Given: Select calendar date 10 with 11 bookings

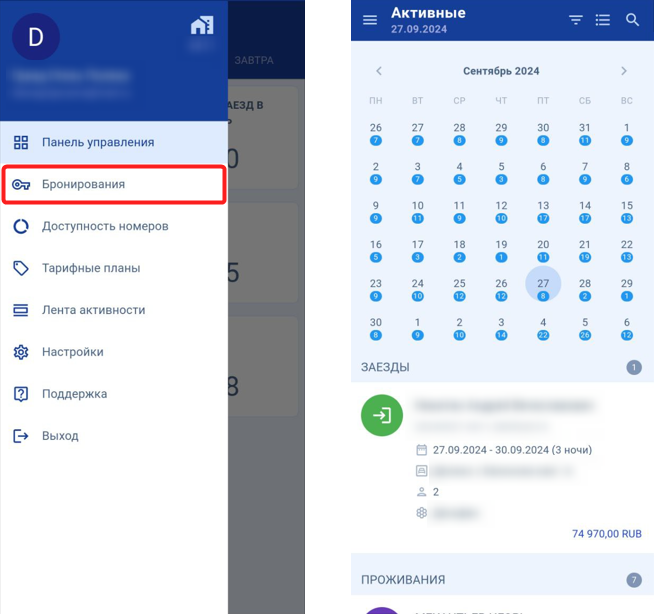Looking at the screenshot, I should [x=418, y=211].
